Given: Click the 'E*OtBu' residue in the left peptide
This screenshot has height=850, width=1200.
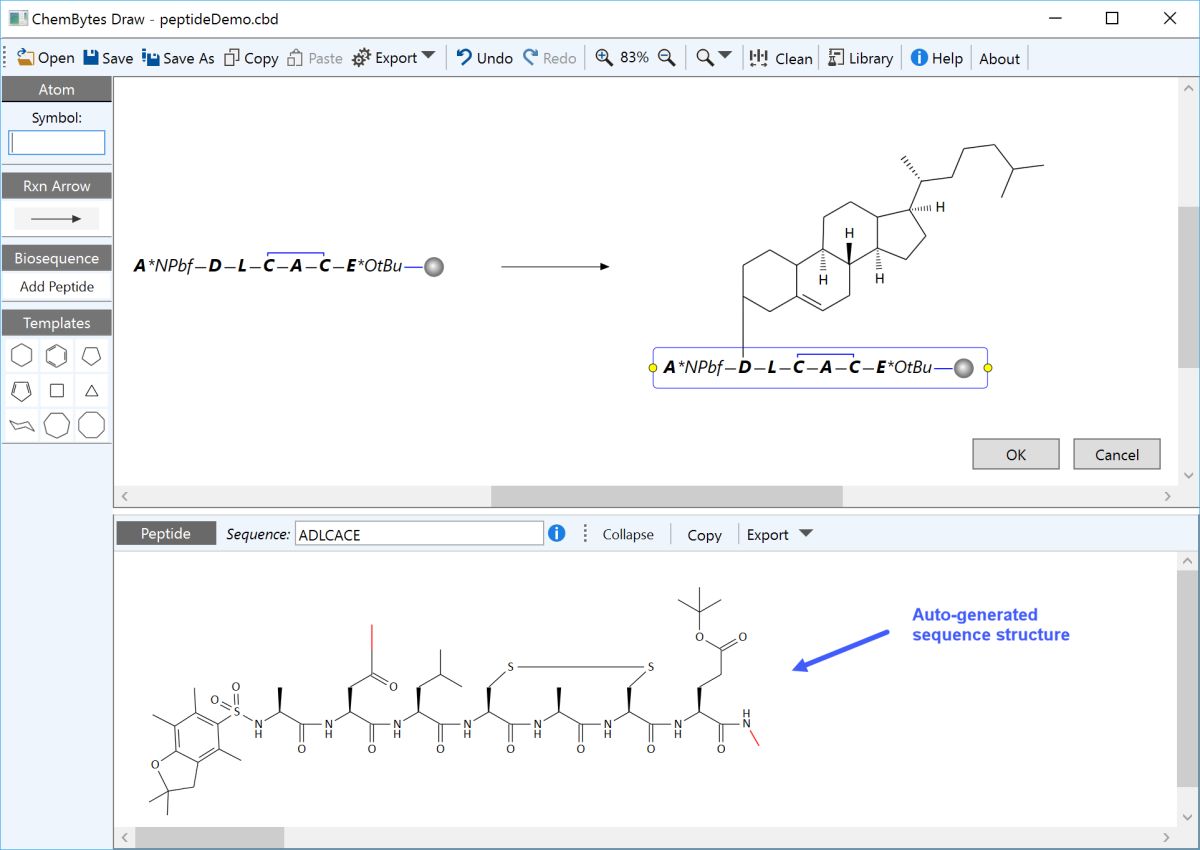Looking at the screenshot, I should pyautogui.click(x=374, y=266).
